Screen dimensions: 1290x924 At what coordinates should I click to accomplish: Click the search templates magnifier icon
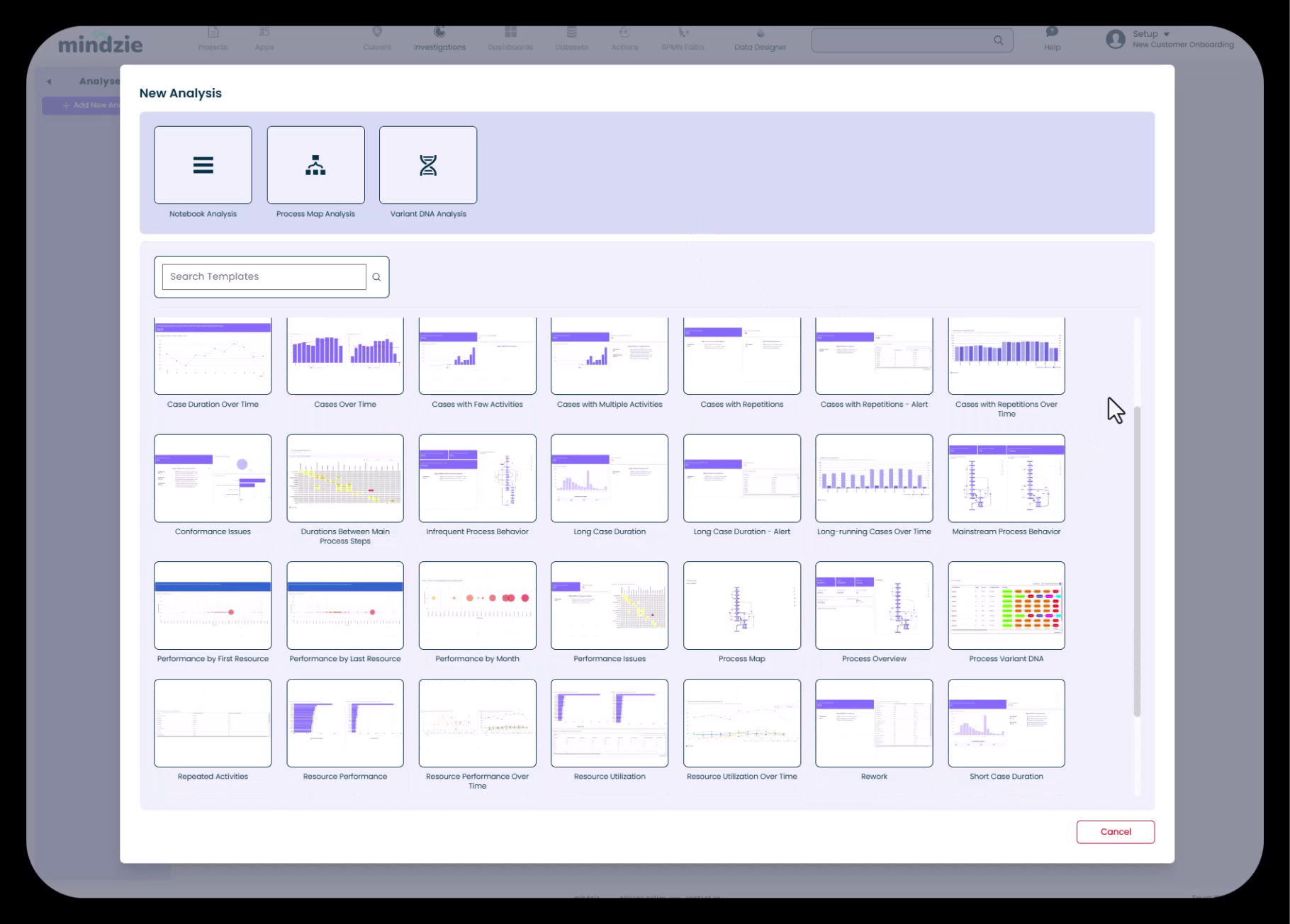(x=376, y=277)
